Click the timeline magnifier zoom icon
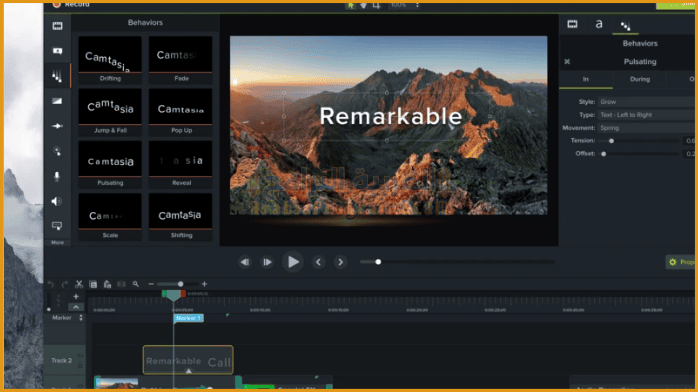Viewport: 698px width, 392px height. pyautogui.click(x=136, y=284)
